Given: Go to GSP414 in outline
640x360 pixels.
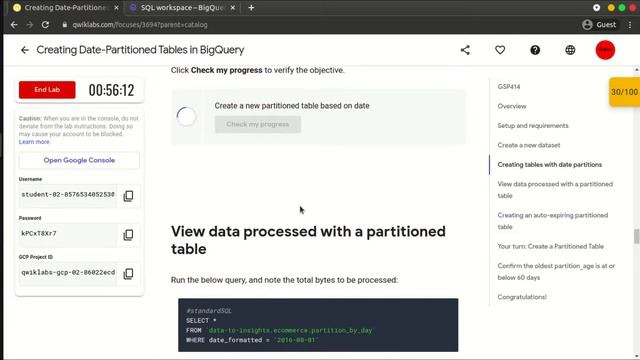Looking at the screenshot, I should click(x=509, y=87).
